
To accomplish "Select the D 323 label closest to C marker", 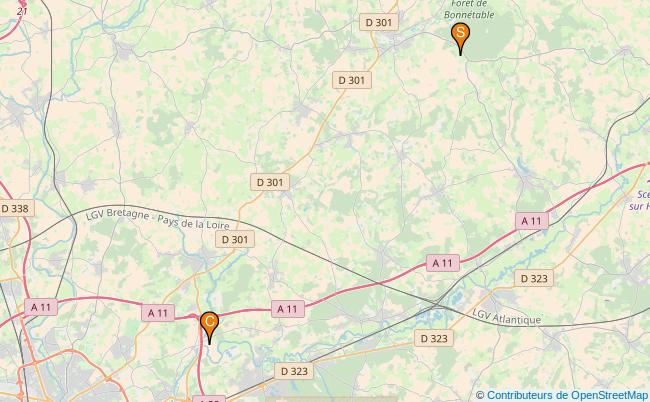I will [294, 371].
